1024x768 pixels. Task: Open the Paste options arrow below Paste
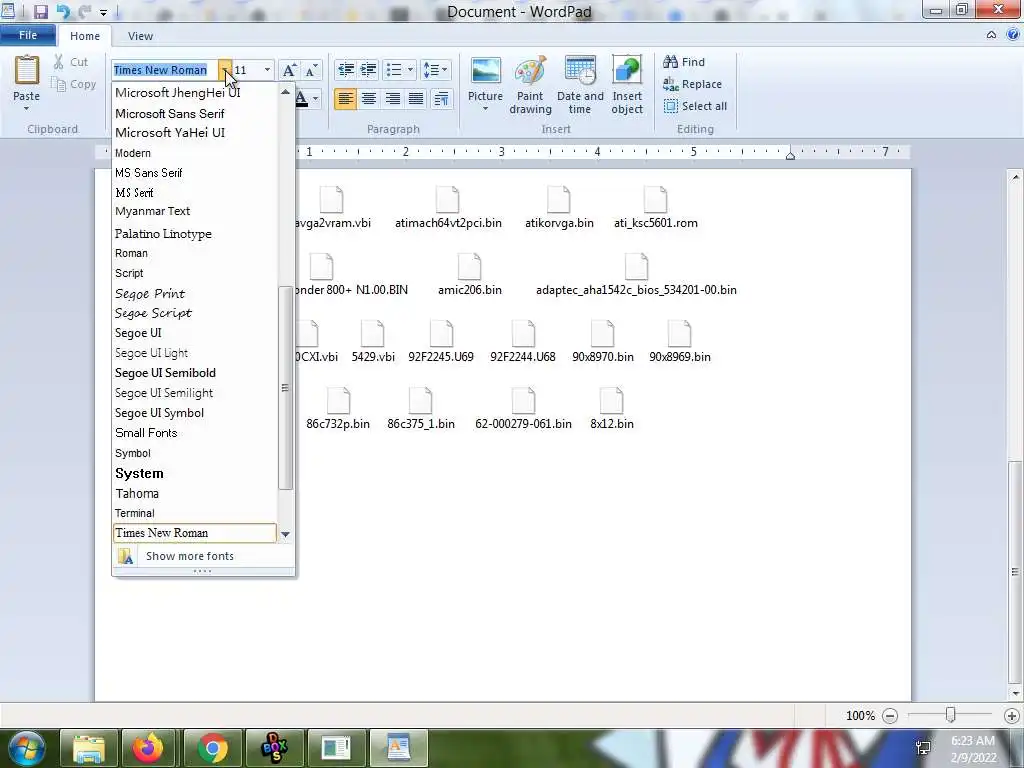(27, 108)
